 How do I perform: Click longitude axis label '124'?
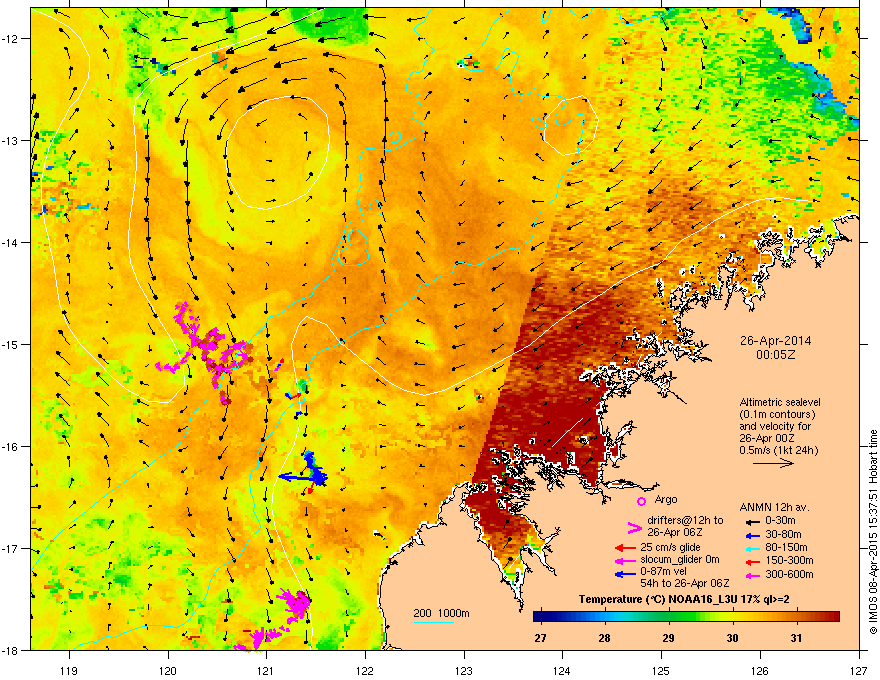[562, 670]
